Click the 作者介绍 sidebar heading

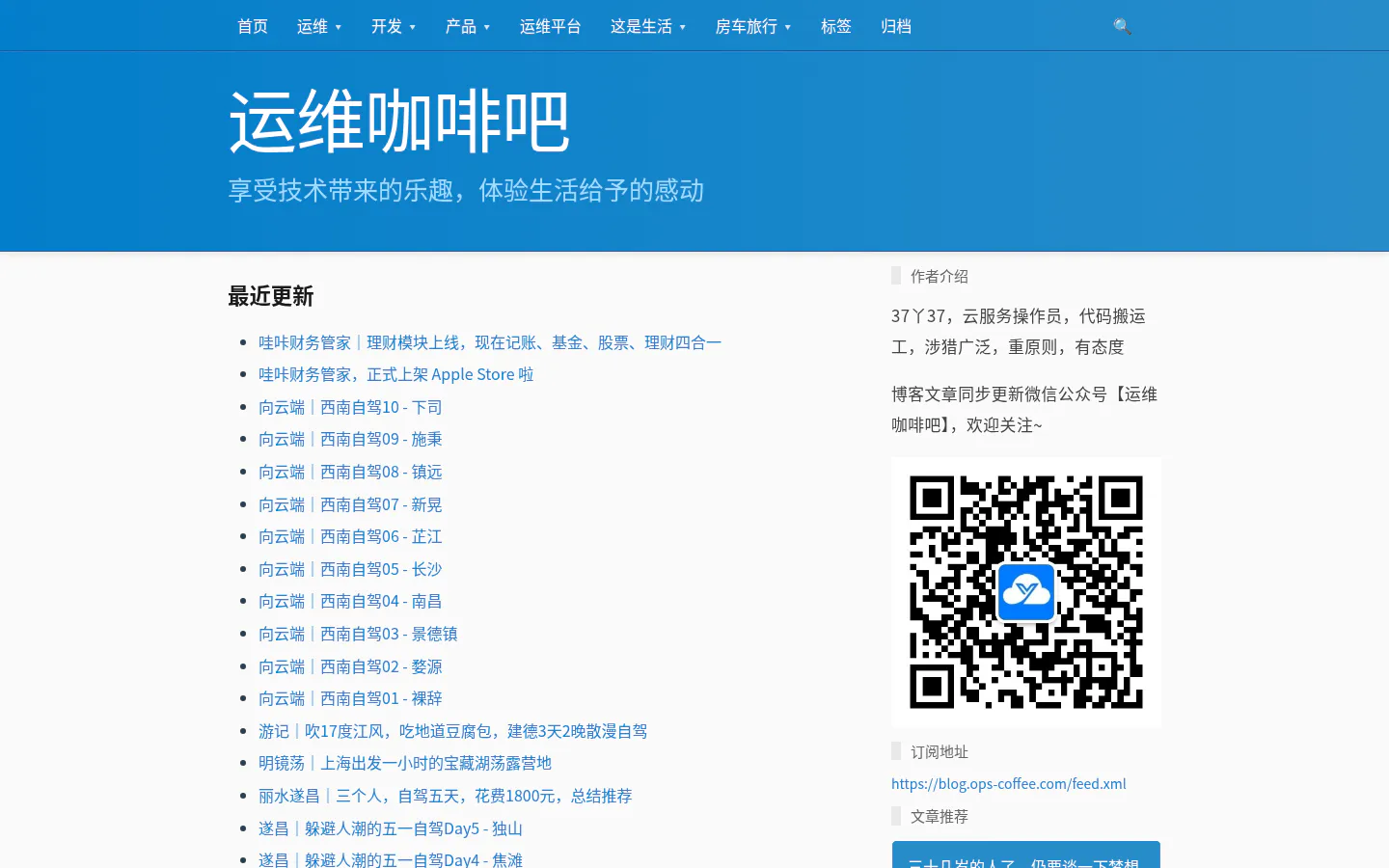tap(940, 276)
